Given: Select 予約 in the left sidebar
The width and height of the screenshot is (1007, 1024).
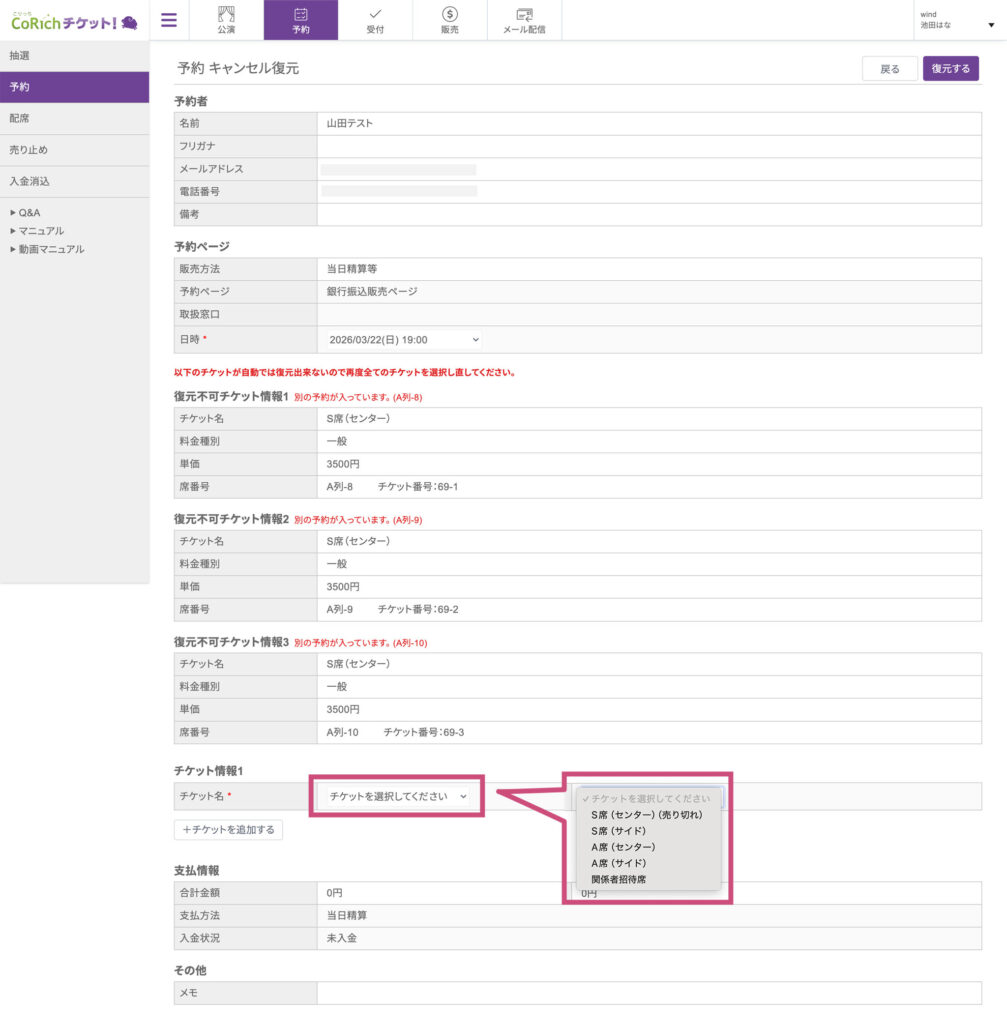Looking at the screenshot, I should 74,87.
